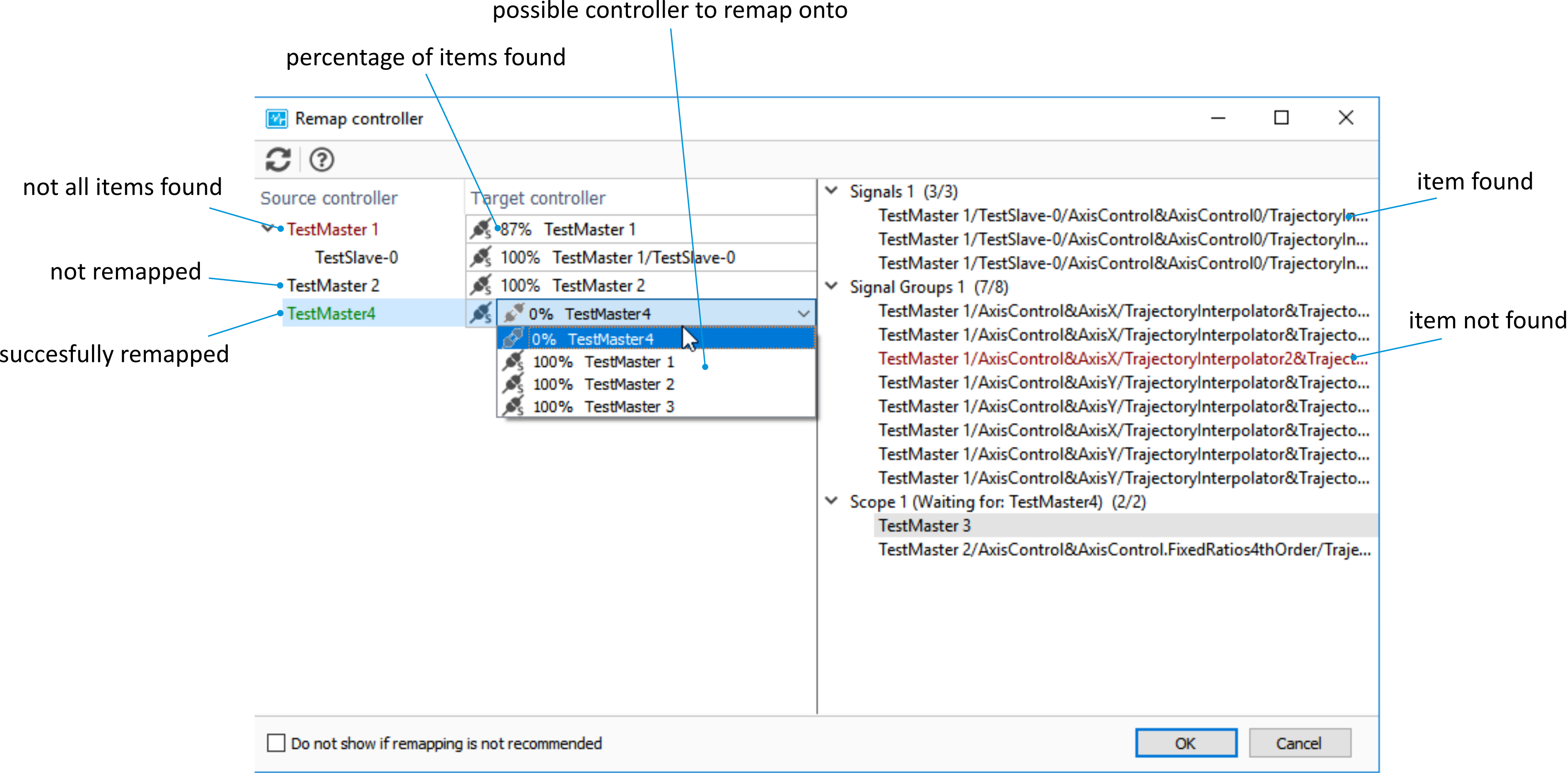The image size is (1568, 773).
Task: Confirm with the OK button
Action: tap(1186, 743)
